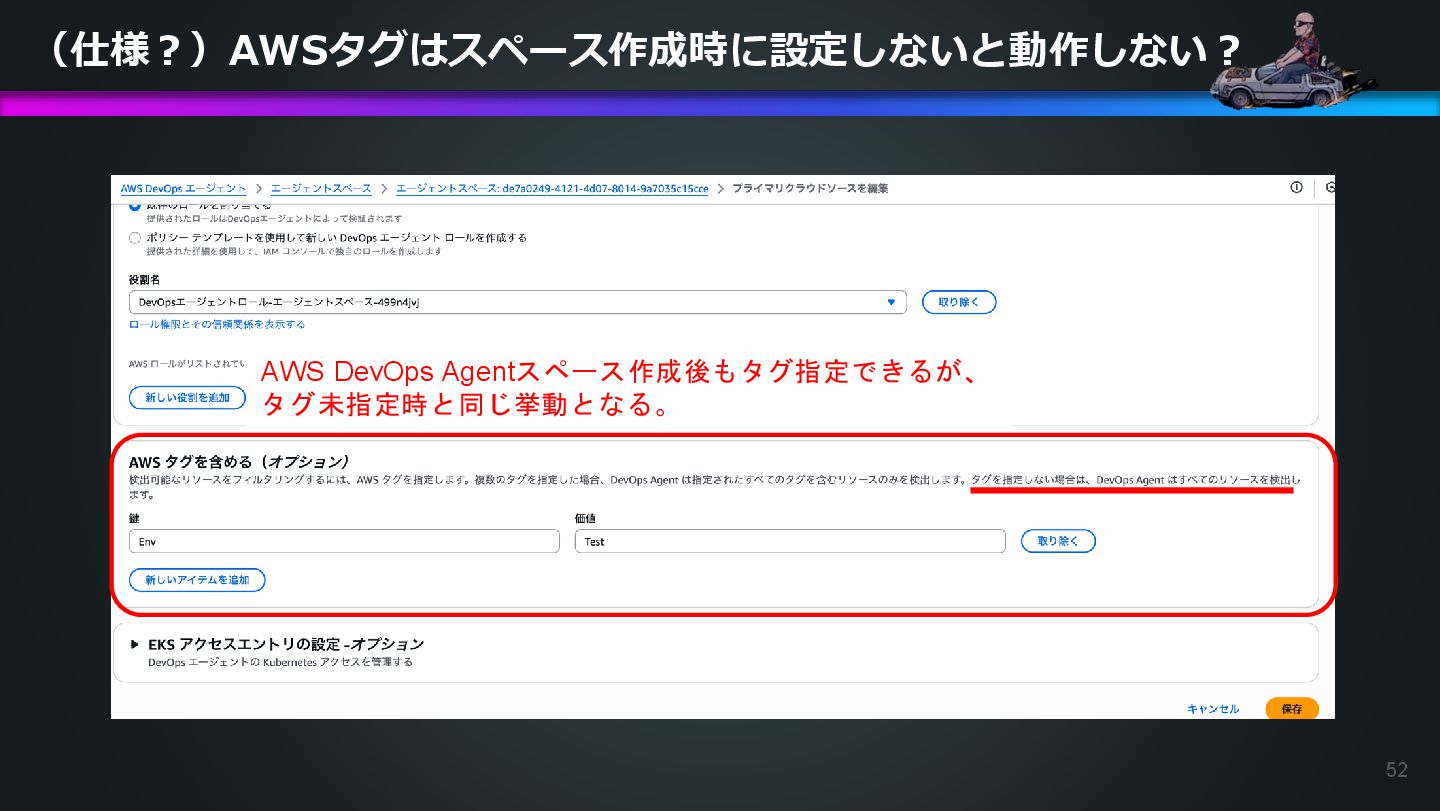Image resolution: width=1440 pixels, height=811 pixels.
Task: Select the policy template new role option
Action: tap(135, 238)
